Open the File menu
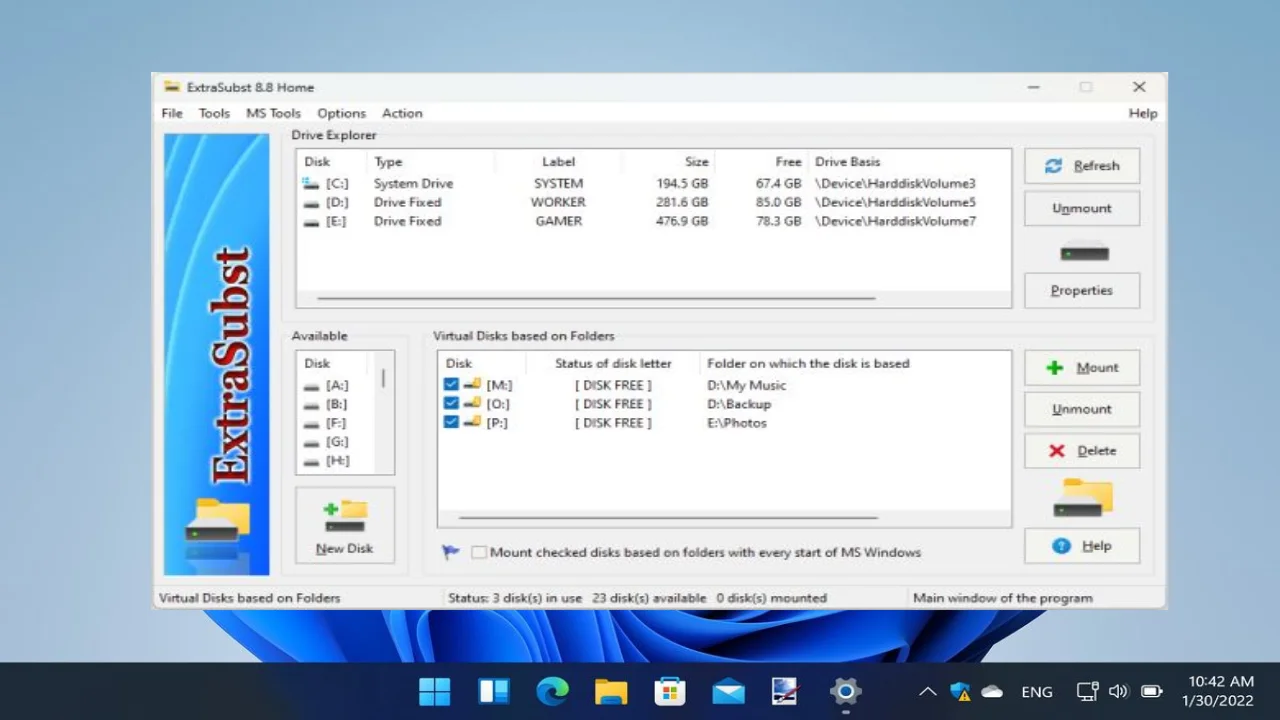 point(172,113)
